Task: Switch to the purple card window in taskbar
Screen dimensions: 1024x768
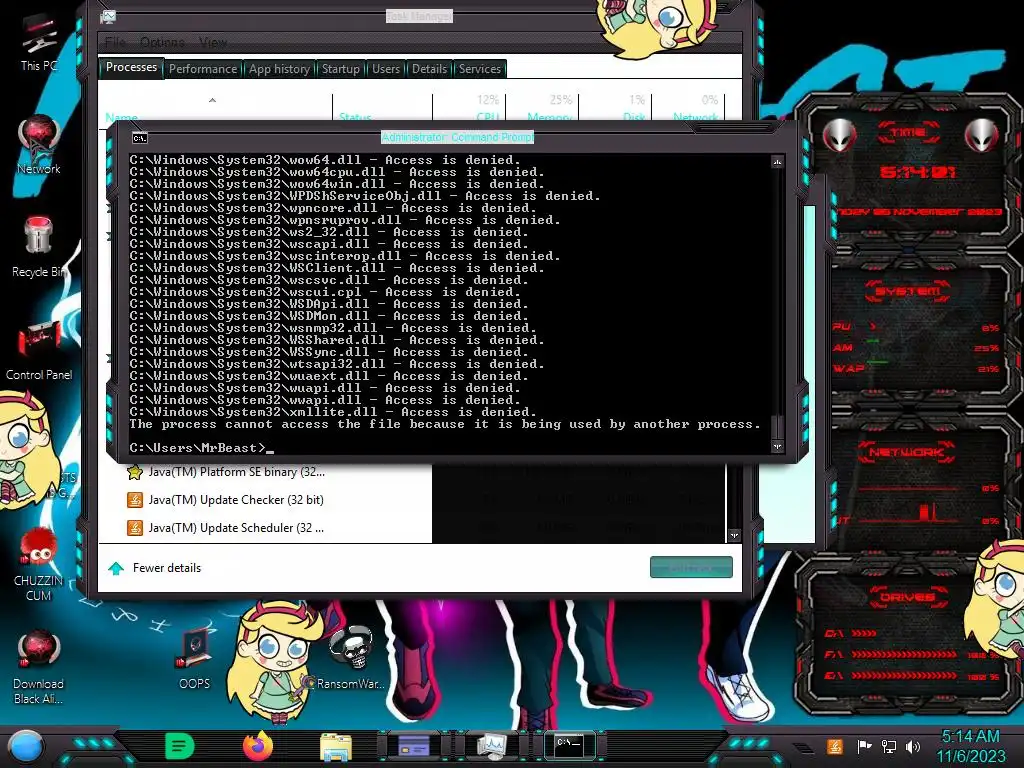Action: (x=414, y=745)
